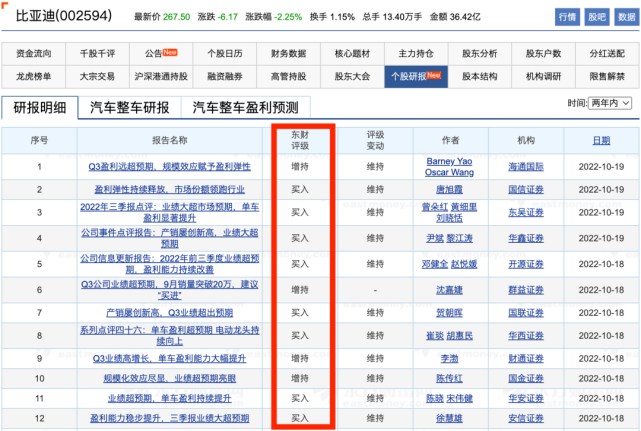Select 融资融券 menu item
Viewport: 641px width, 431px height.
point(225,76)
